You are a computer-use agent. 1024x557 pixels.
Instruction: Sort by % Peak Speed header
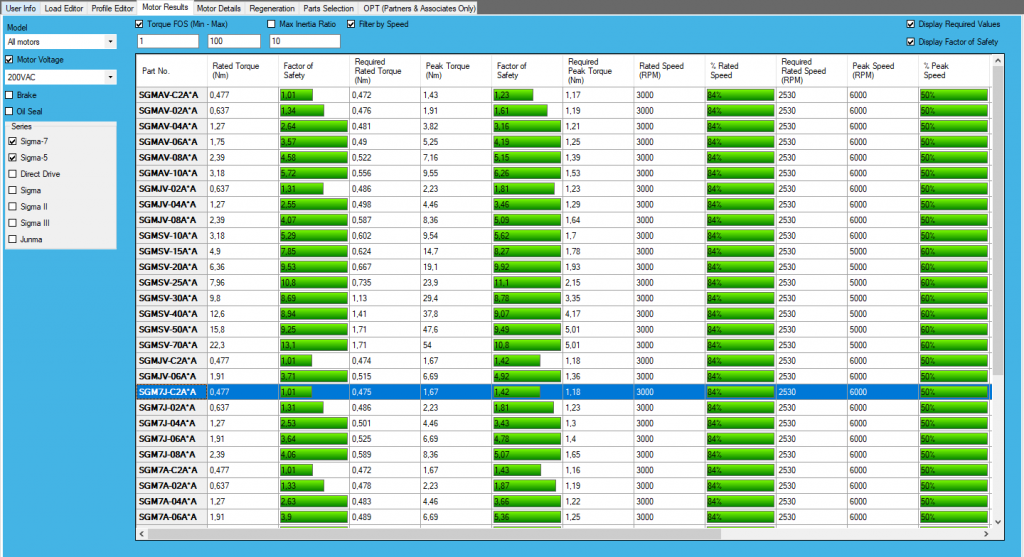point(954,71)
